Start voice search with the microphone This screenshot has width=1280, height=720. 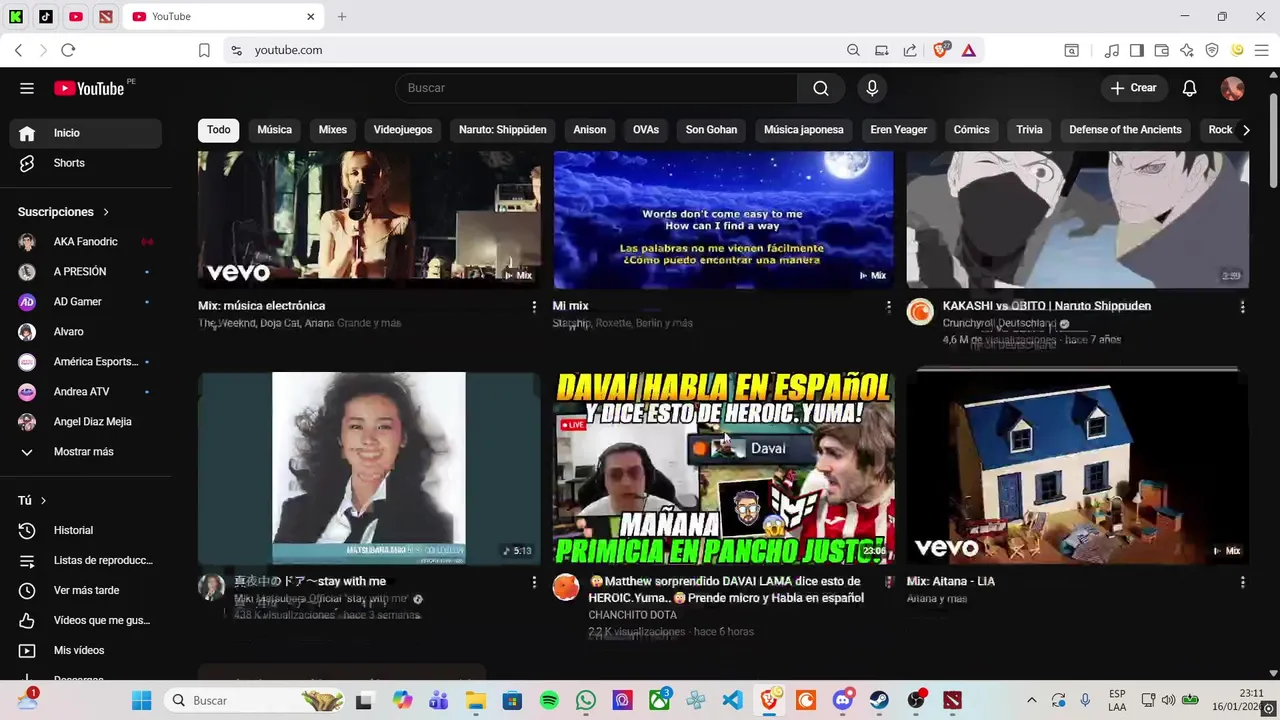(872, 88)
